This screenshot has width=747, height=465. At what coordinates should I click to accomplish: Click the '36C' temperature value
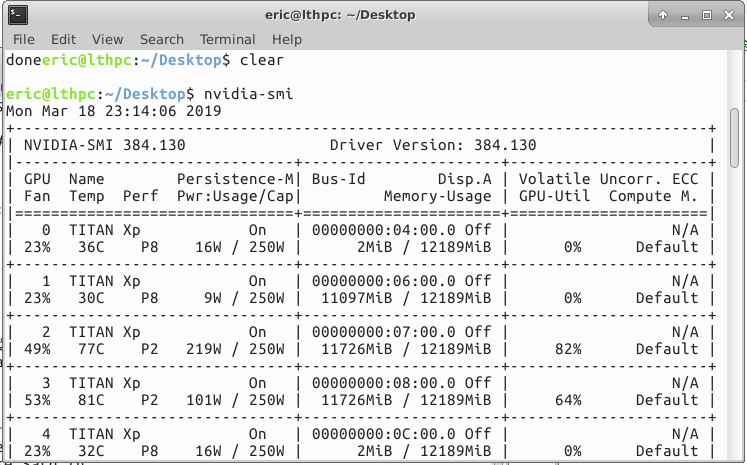pos(91,247)
